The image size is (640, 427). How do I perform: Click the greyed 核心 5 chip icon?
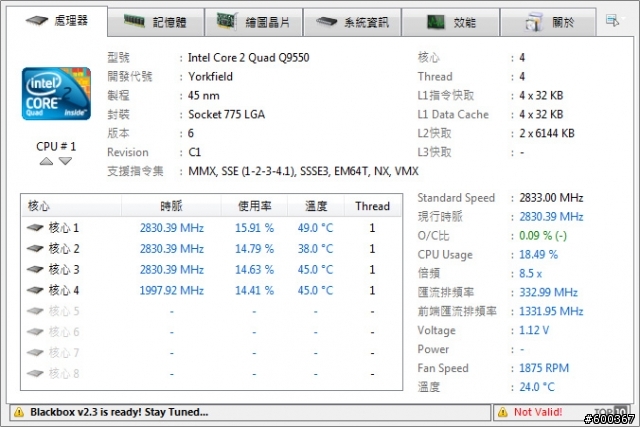(x=35, y=311)
